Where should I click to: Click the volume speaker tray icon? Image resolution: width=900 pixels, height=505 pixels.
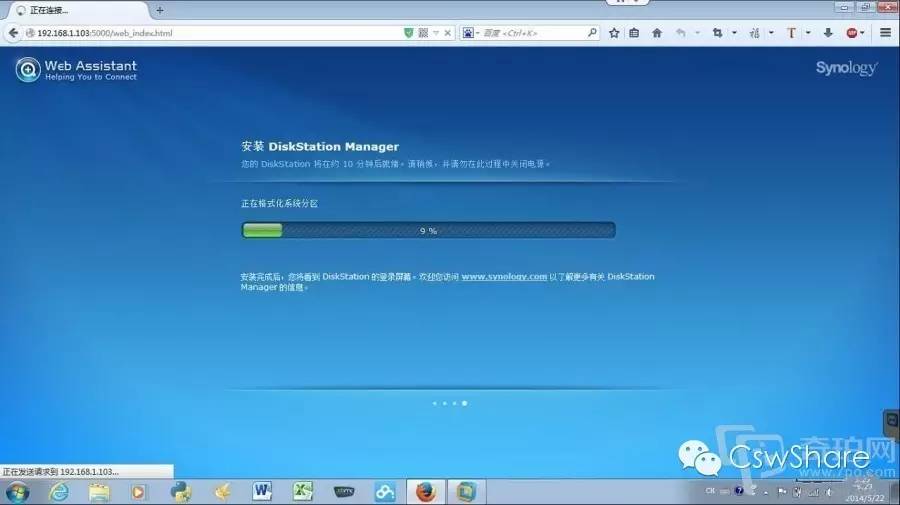[829, 492]
